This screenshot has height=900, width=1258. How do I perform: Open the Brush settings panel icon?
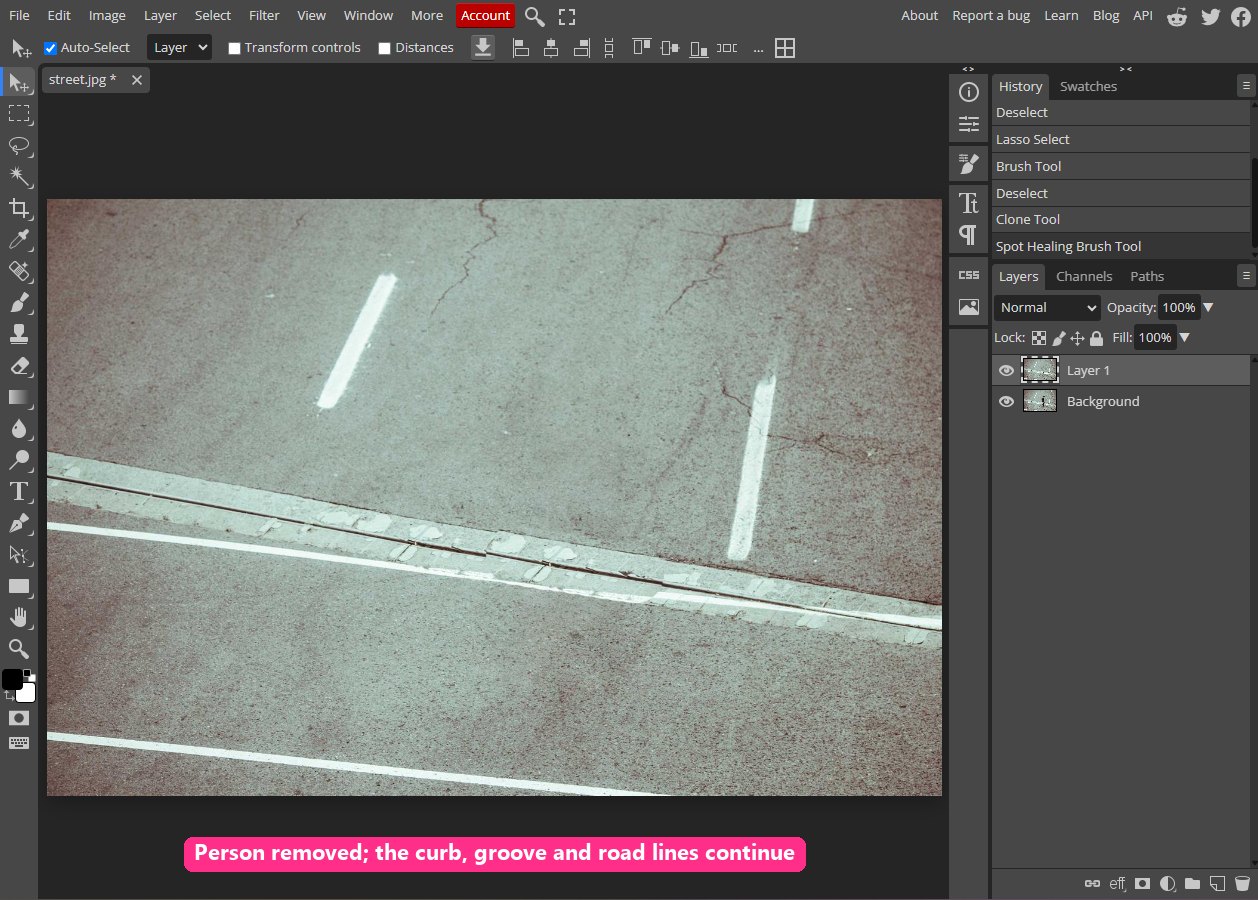968,164
